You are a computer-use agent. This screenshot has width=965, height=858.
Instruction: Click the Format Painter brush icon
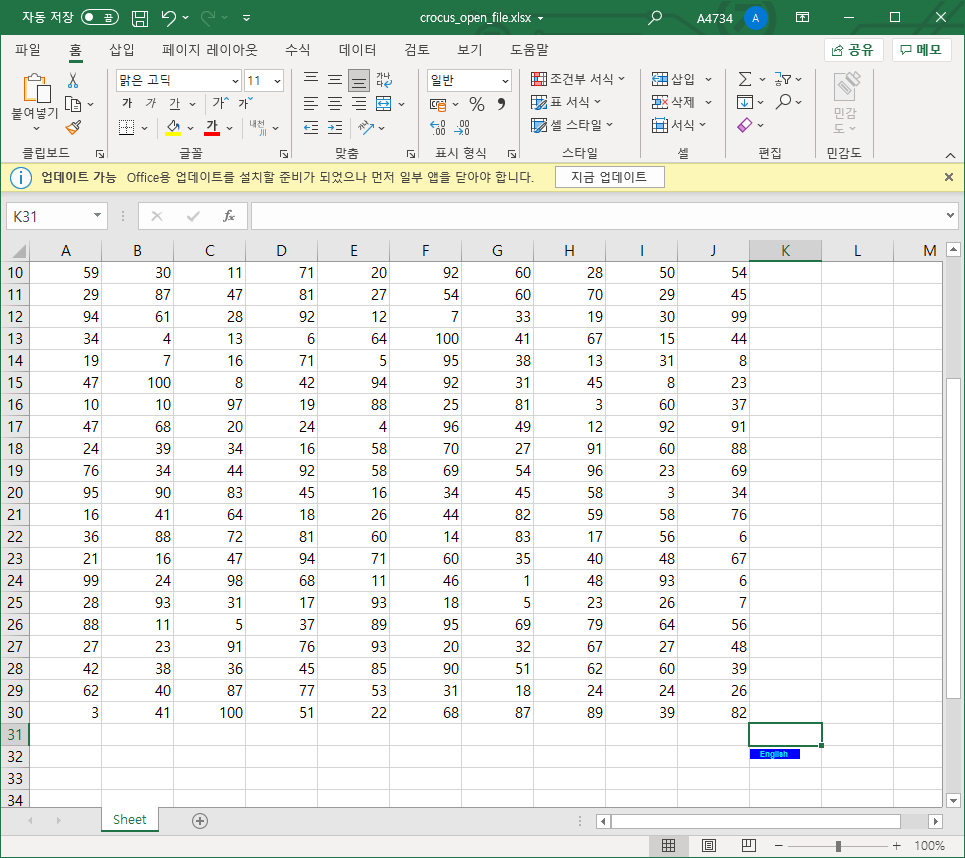tap(73, 127)
